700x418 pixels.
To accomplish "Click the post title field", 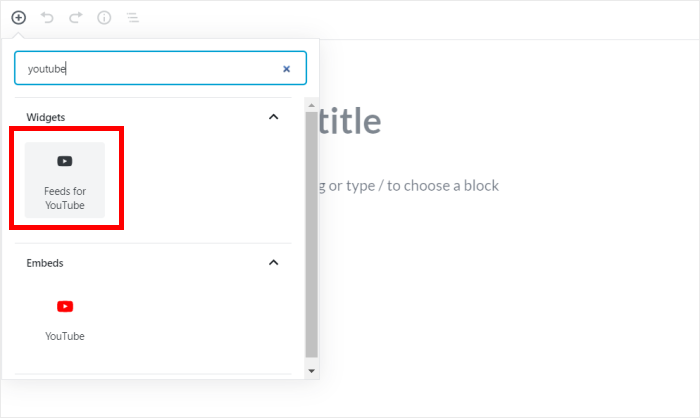I will coord(350,122).
